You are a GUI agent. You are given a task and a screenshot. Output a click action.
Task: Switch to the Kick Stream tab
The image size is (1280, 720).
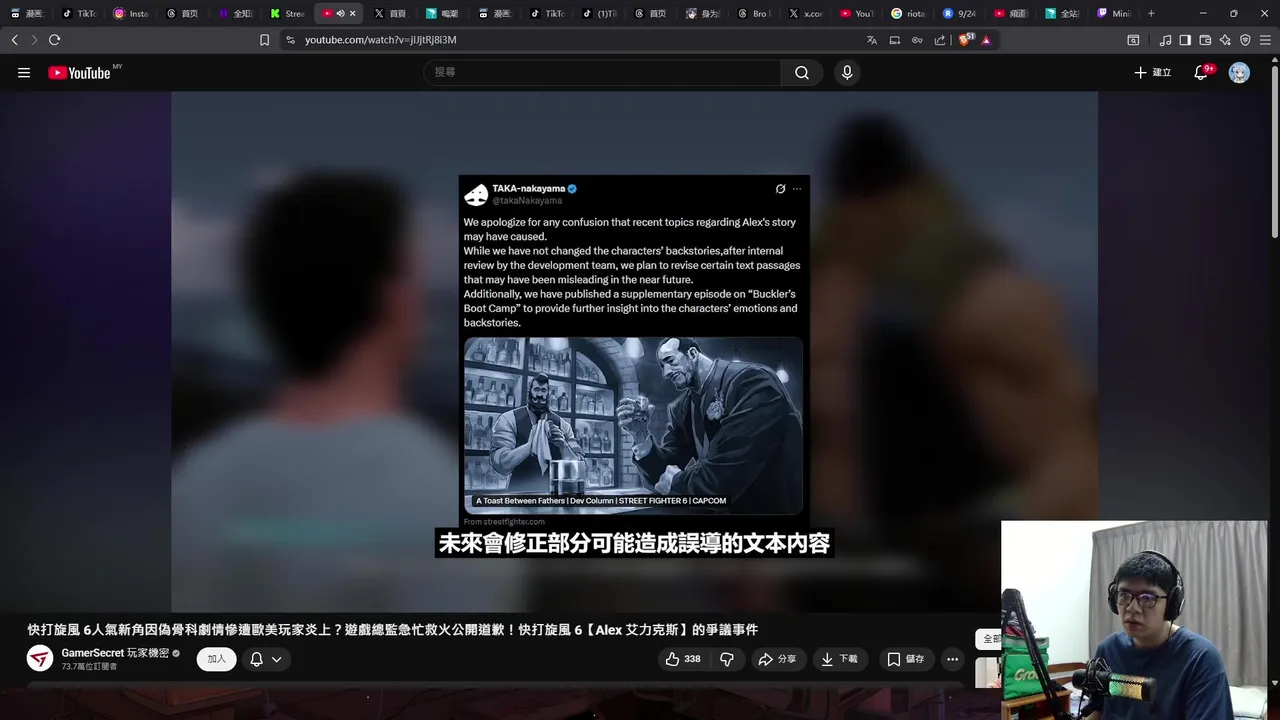point(287,14)
